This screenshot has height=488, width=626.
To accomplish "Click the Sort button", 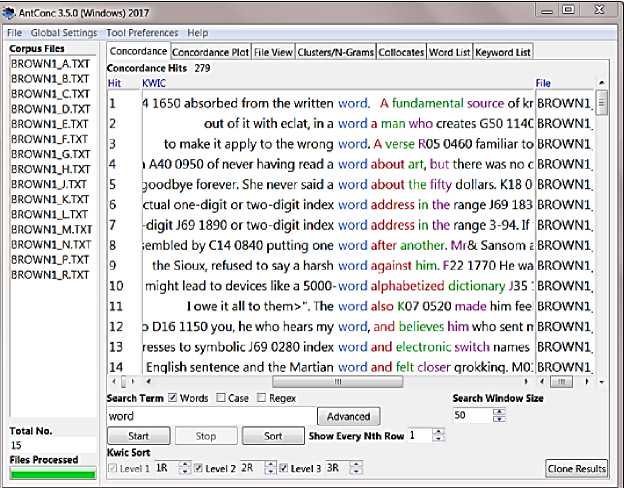I will click(x=273, y=436).
